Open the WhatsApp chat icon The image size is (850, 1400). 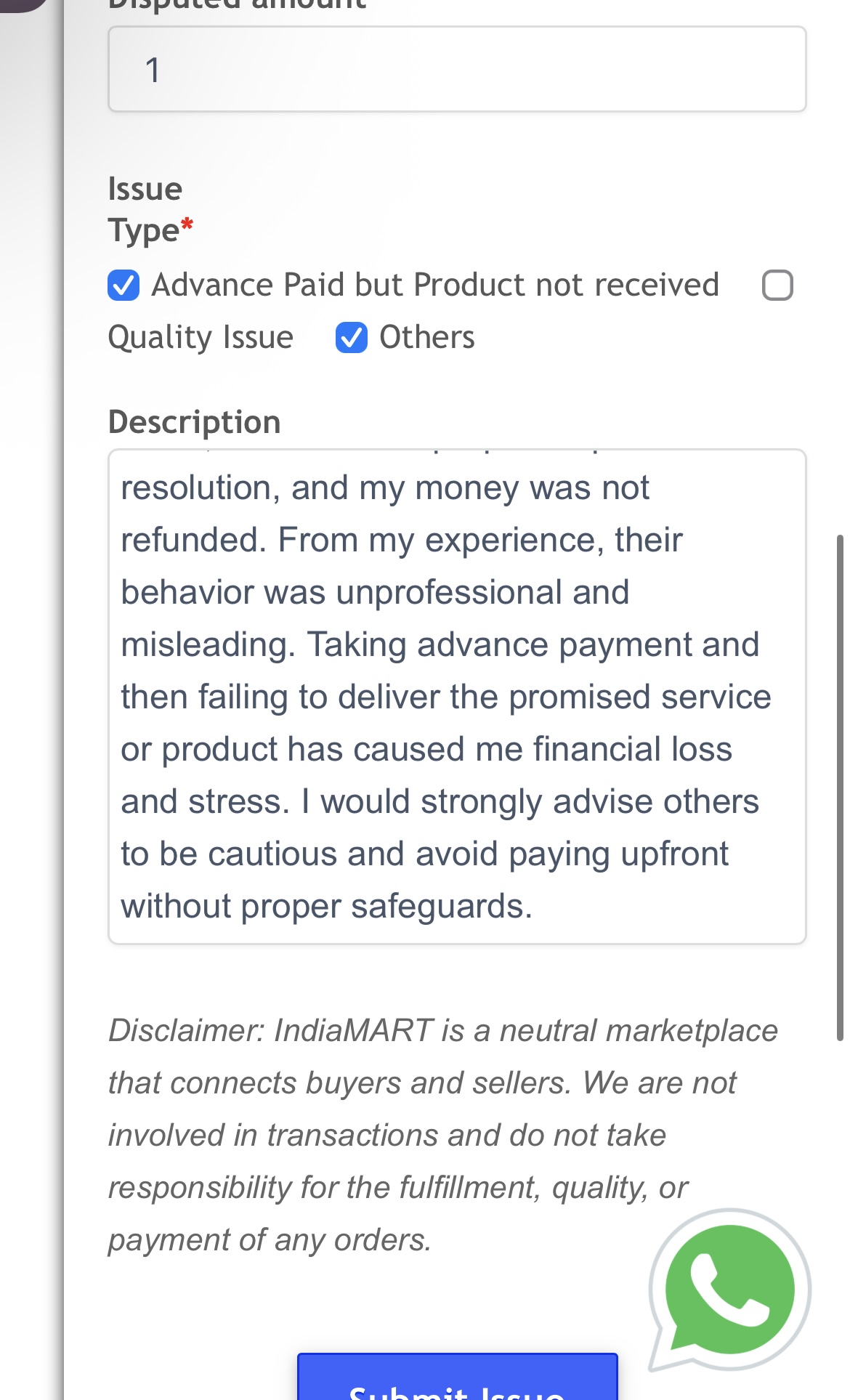(729, 1290)
